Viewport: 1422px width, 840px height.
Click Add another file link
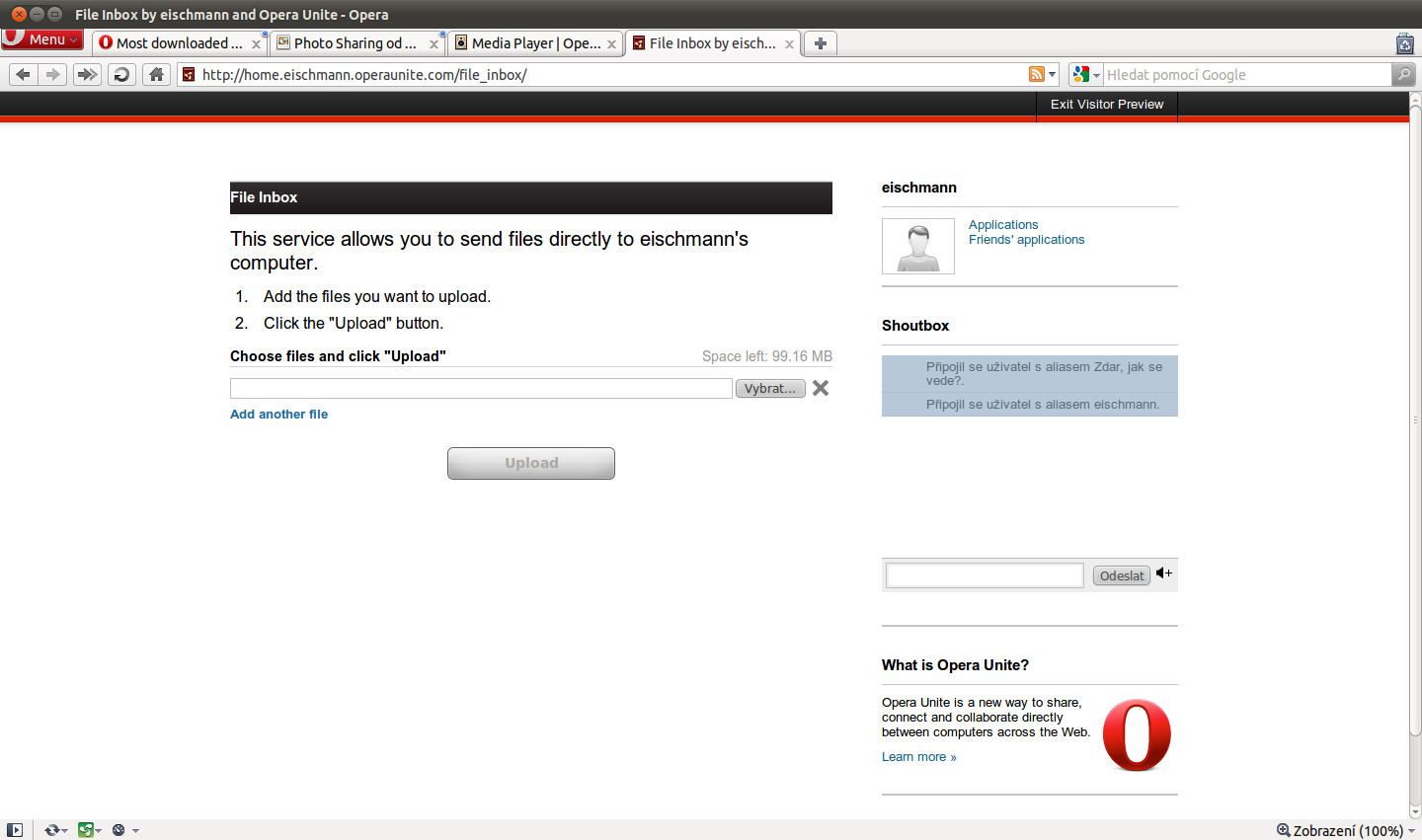coord(279,415)
